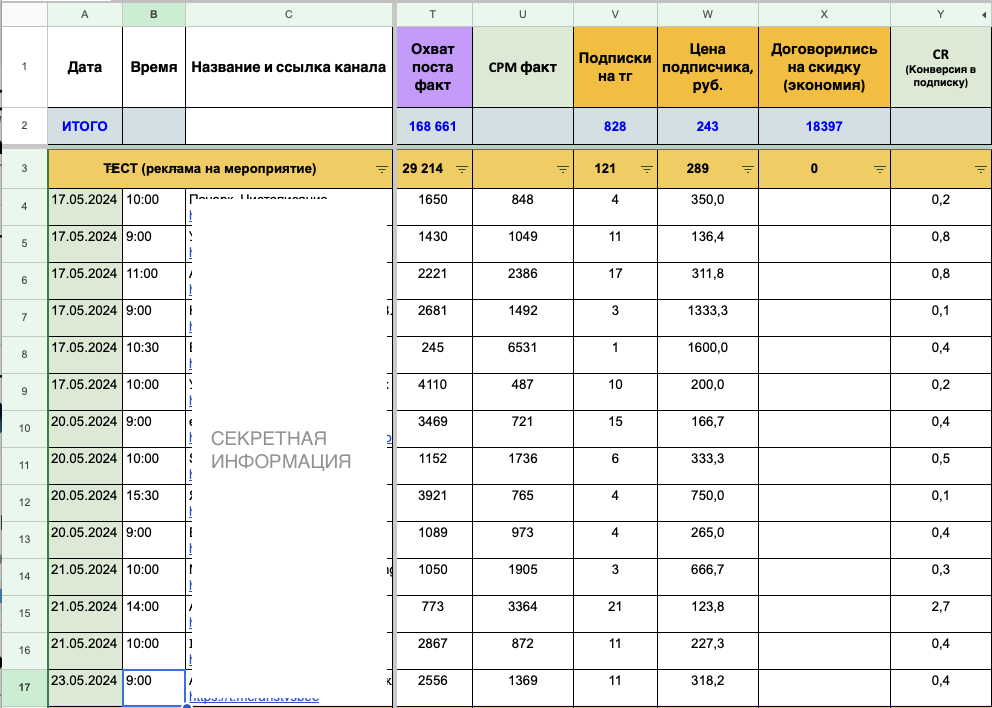Image resolution: width=992 pixels, height=708 pixels.
Task: Select column X header
Action: (x=824, y=14)
